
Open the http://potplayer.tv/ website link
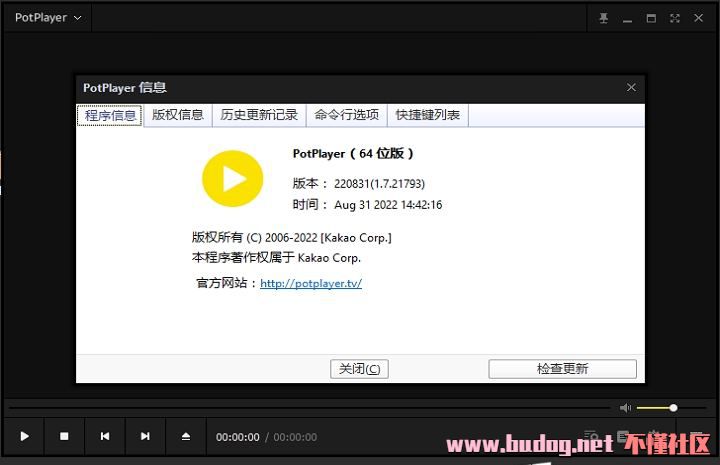311,283
